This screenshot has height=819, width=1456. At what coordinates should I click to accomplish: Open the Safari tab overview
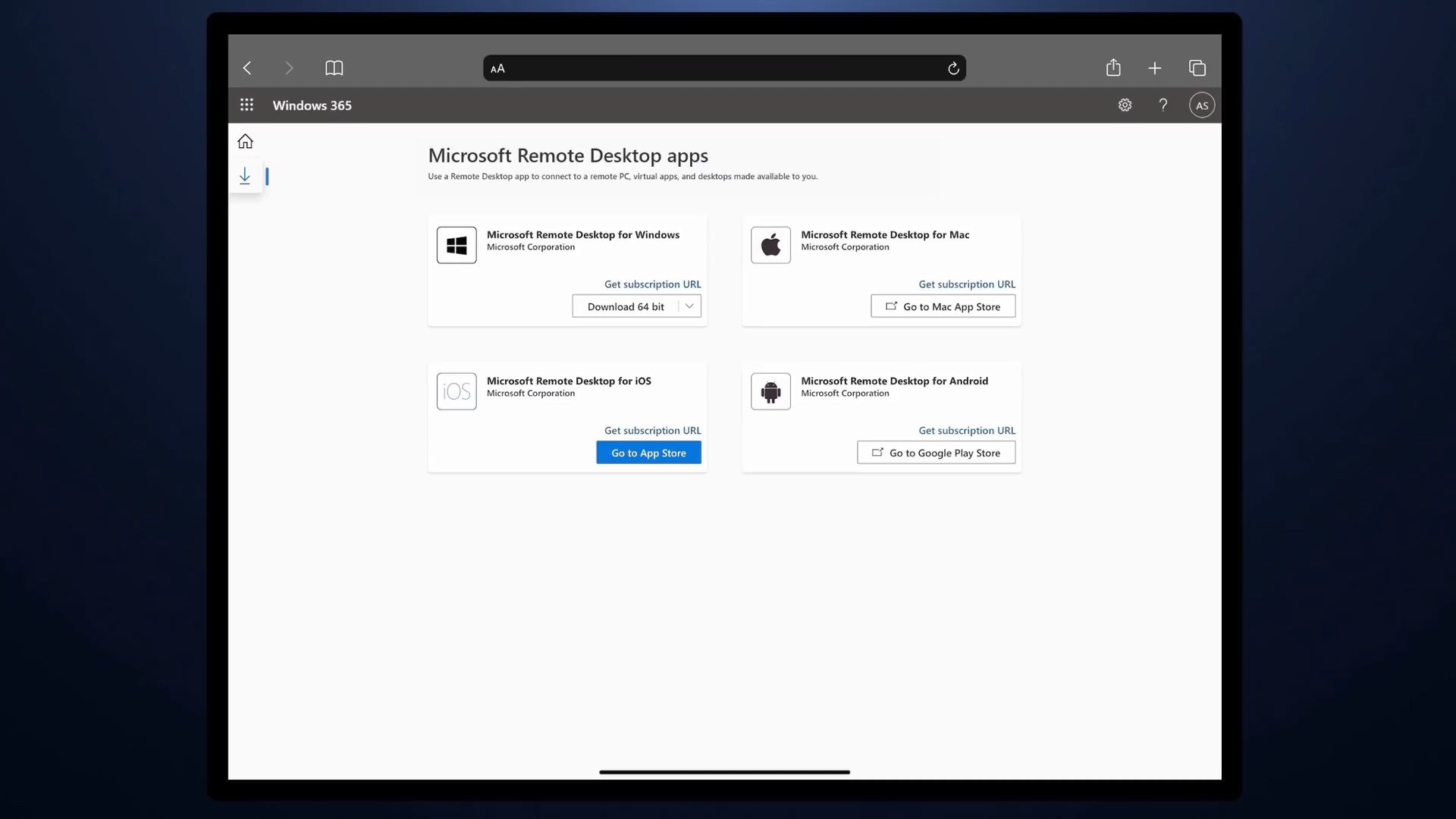[x=1197, y=67]
